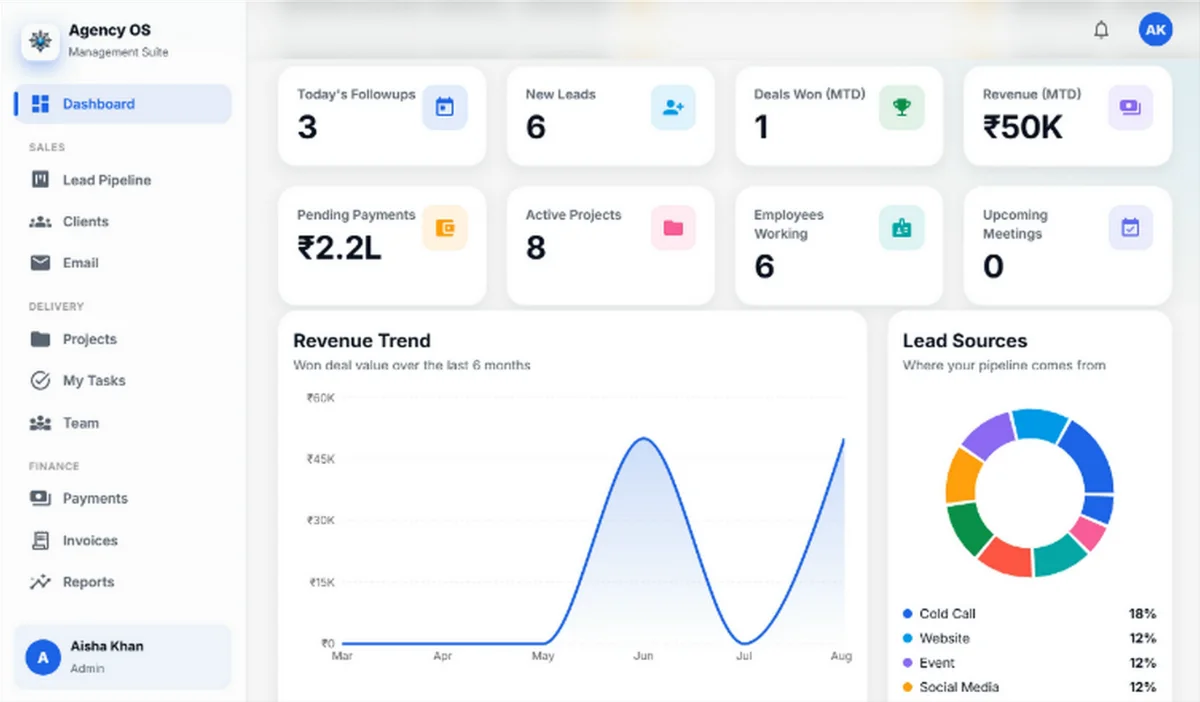Click the add-user icon on New Leads

pyautogui.click(x=673, y=107)
